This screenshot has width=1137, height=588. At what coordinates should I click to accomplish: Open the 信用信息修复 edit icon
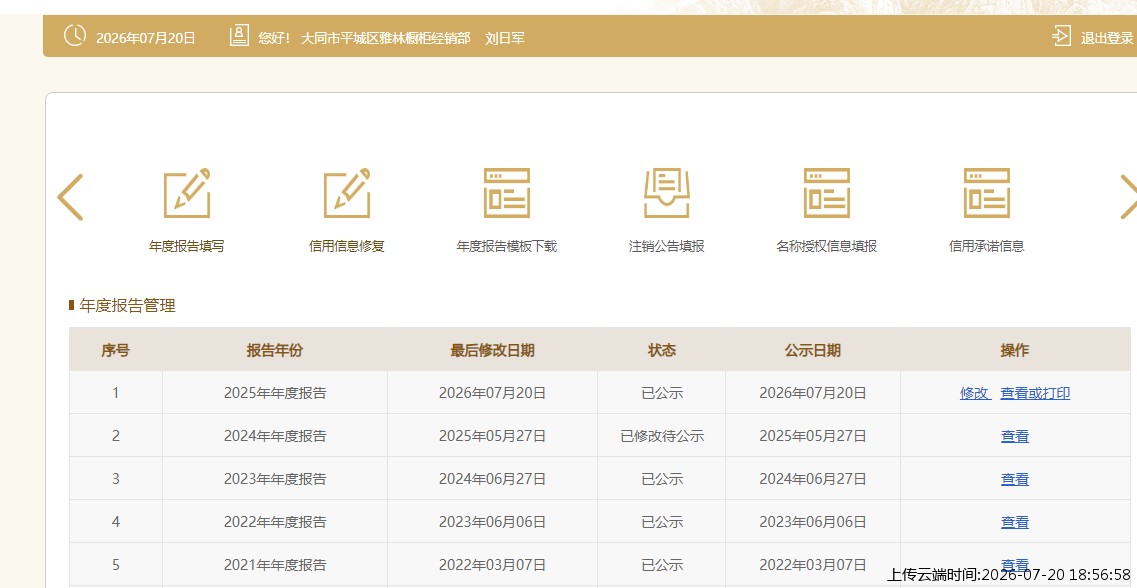click(x=347, y=193)
